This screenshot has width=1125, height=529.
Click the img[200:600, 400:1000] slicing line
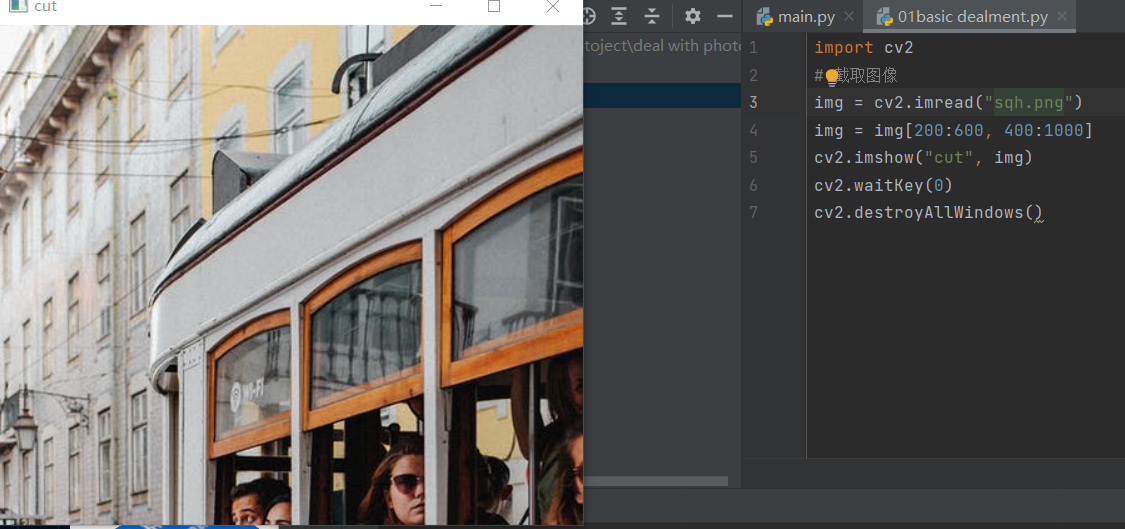coord(954,131)
